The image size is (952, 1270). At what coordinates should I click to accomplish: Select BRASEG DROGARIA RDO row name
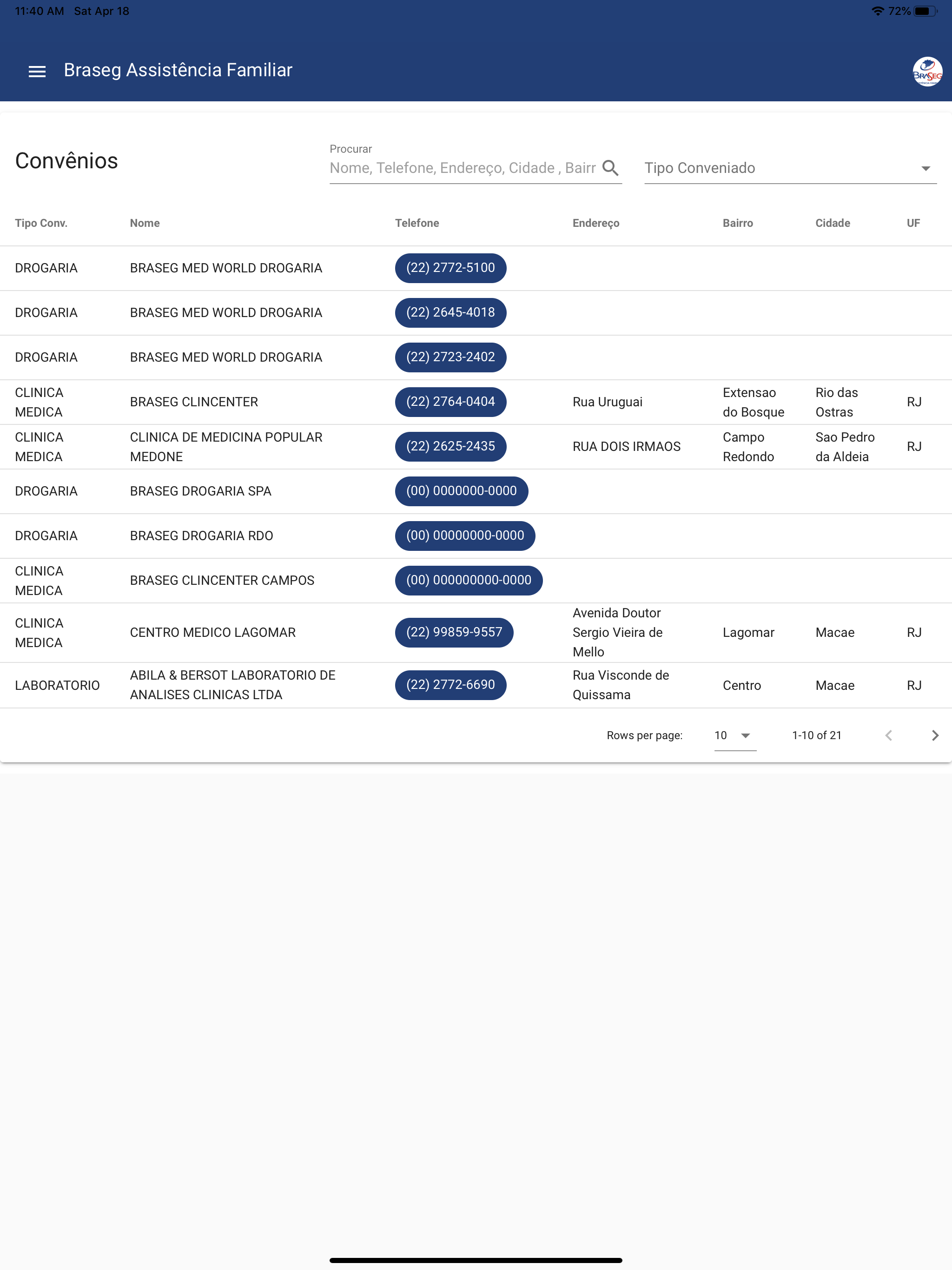point(202,536)
